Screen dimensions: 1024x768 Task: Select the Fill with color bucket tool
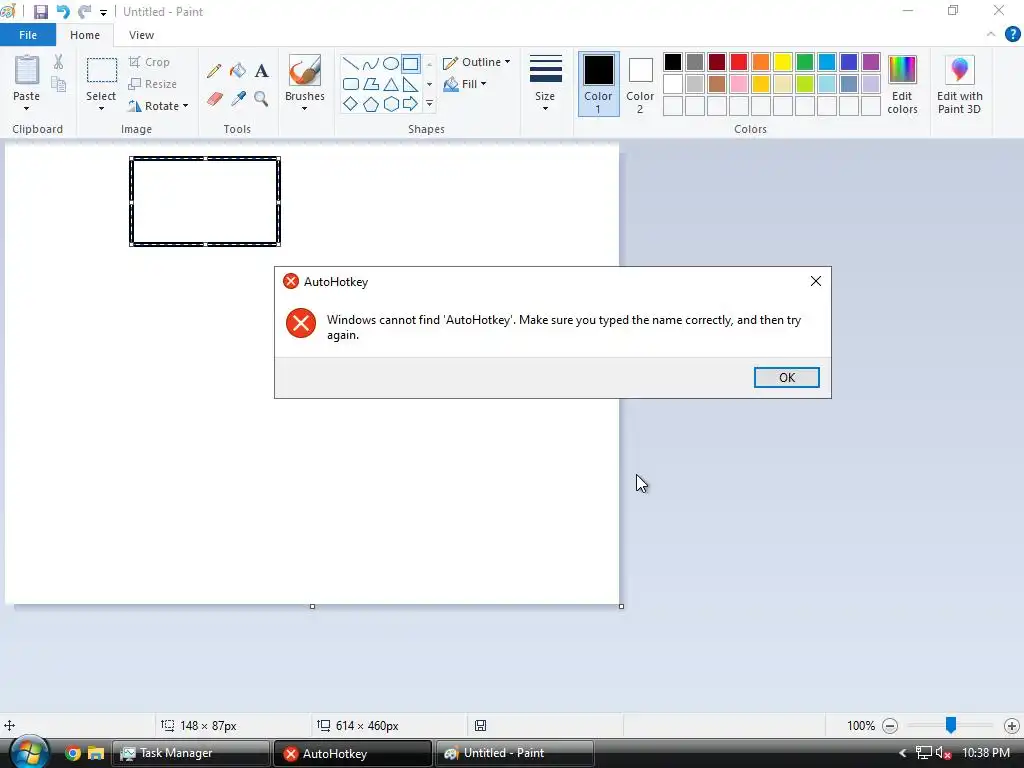pyautogui.click(x=238, y=71)
